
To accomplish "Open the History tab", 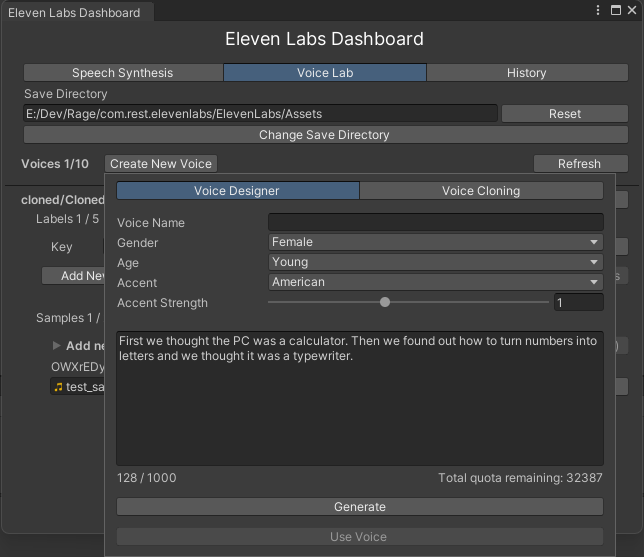I will (526, 73).
